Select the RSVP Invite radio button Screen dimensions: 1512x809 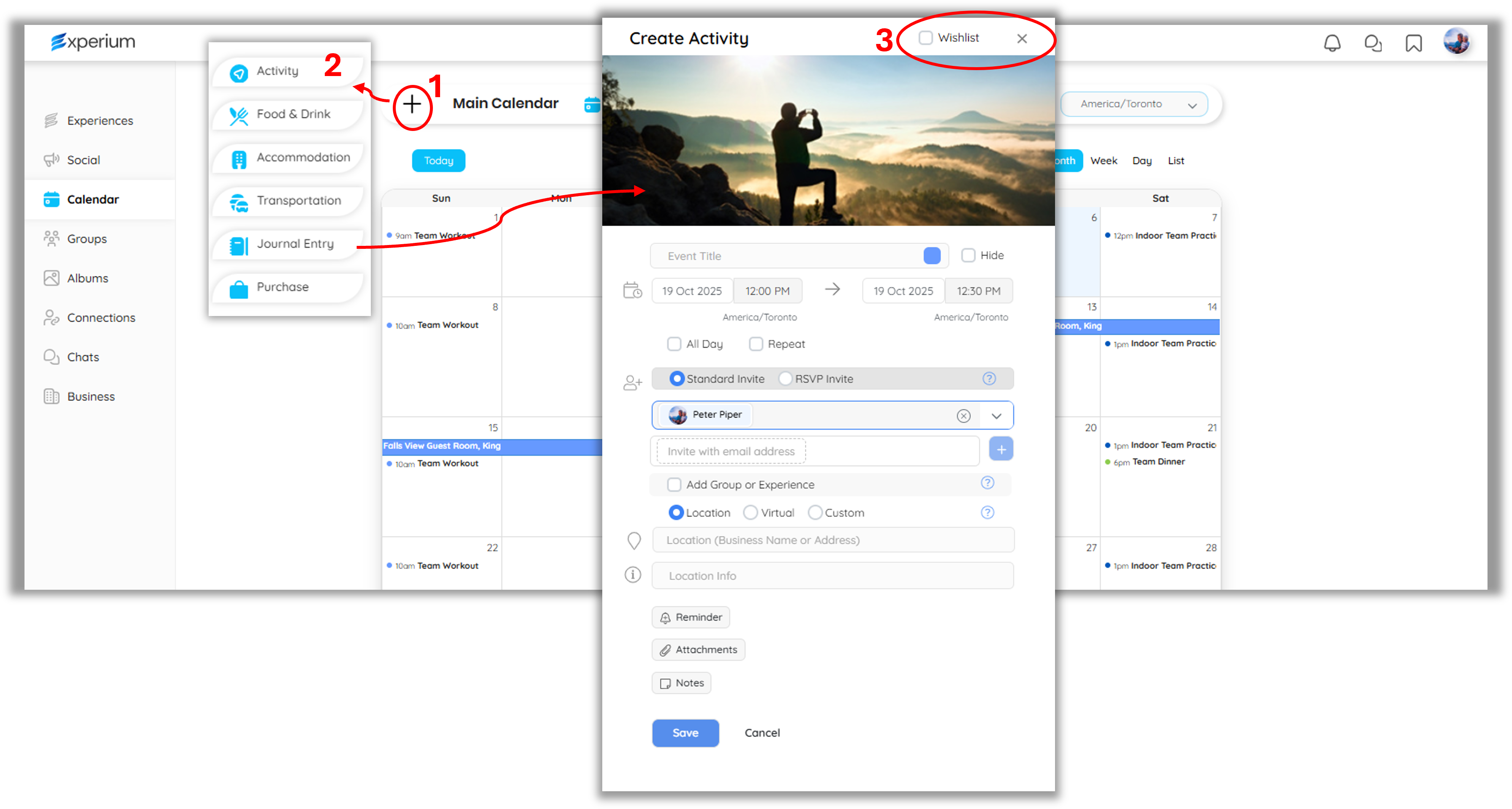tap(785, 379)
